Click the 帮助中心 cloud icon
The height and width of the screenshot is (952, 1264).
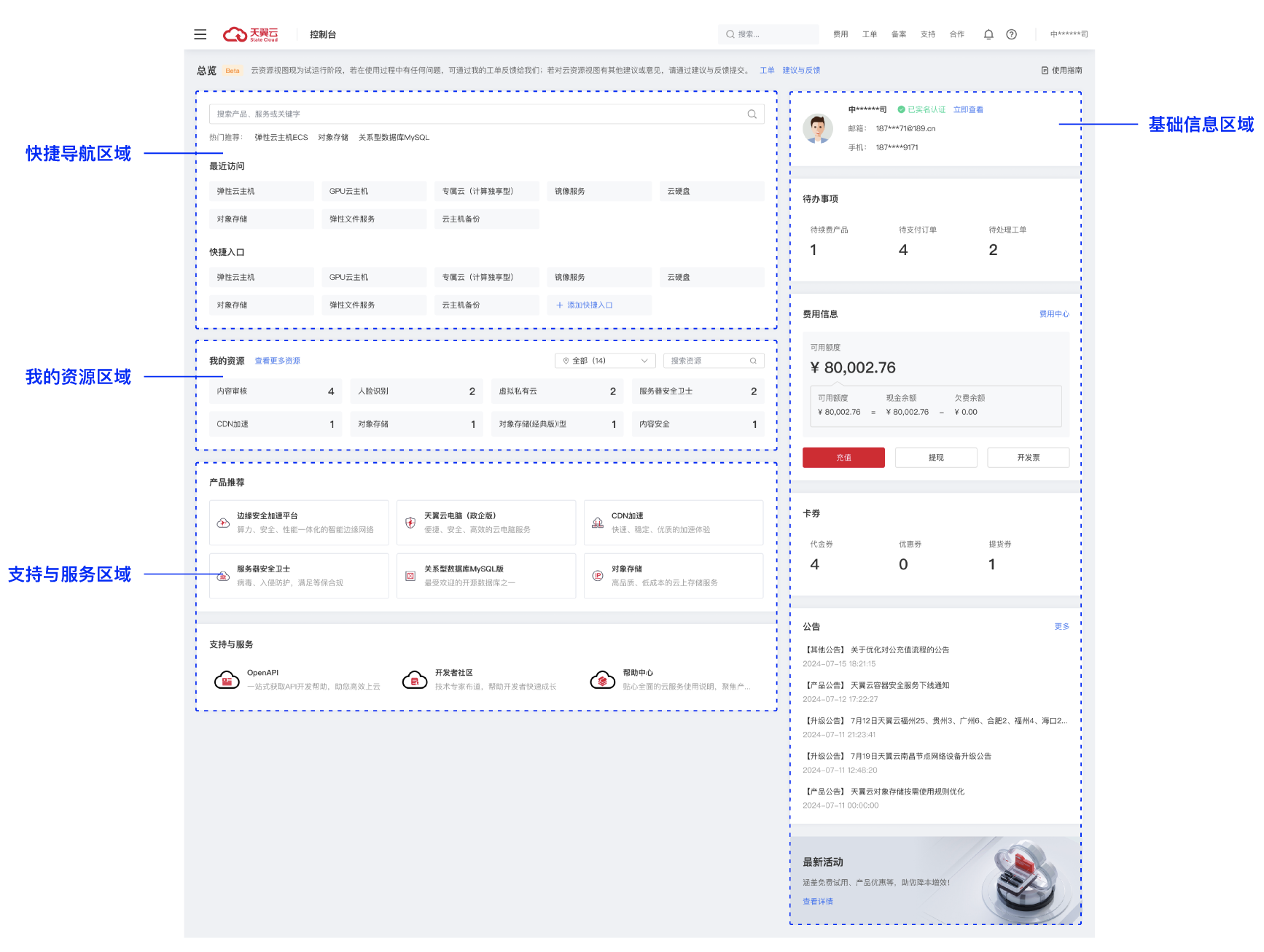click(603, 679)
